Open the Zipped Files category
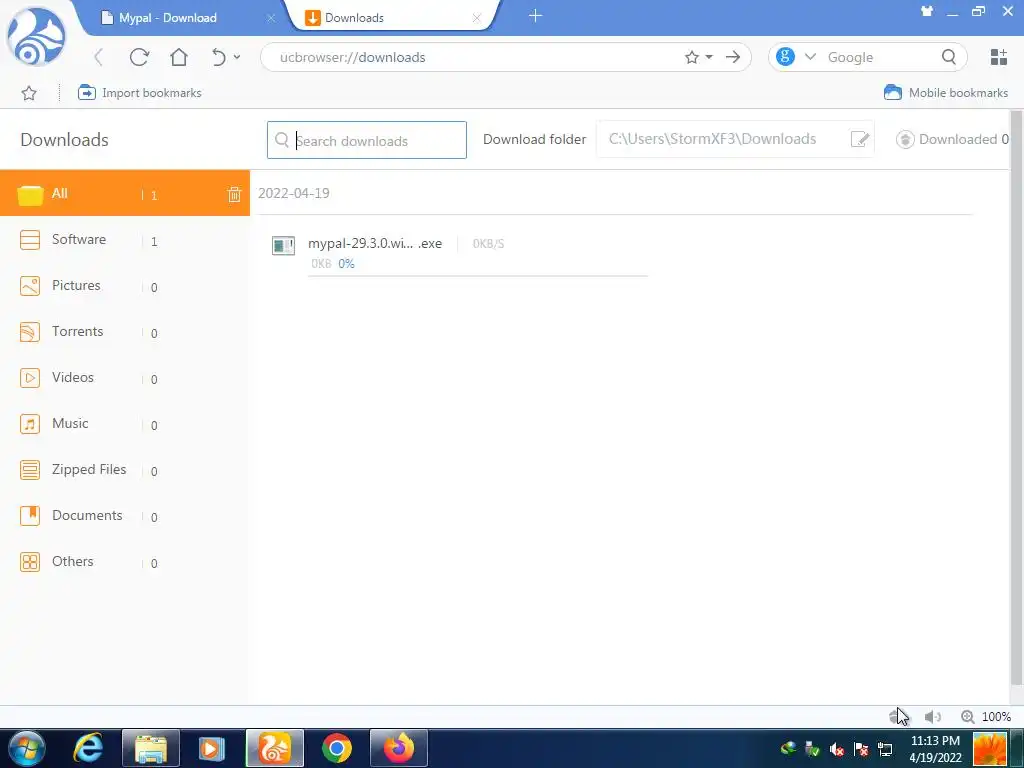This screenshot has width=1024, height=768. (125, 470)
